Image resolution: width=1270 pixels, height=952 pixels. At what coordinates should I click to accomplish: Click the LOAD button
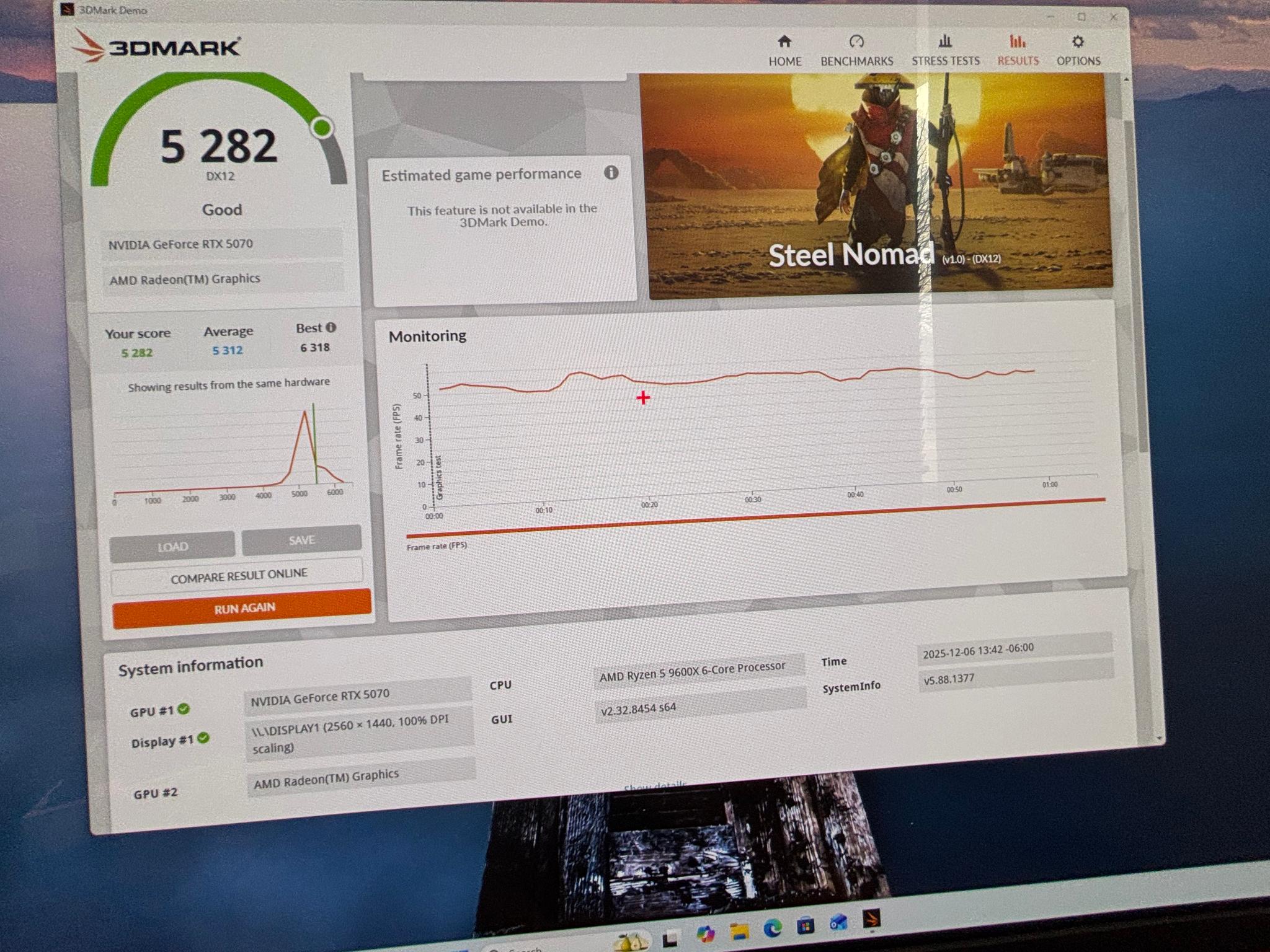tap(172, 547)
